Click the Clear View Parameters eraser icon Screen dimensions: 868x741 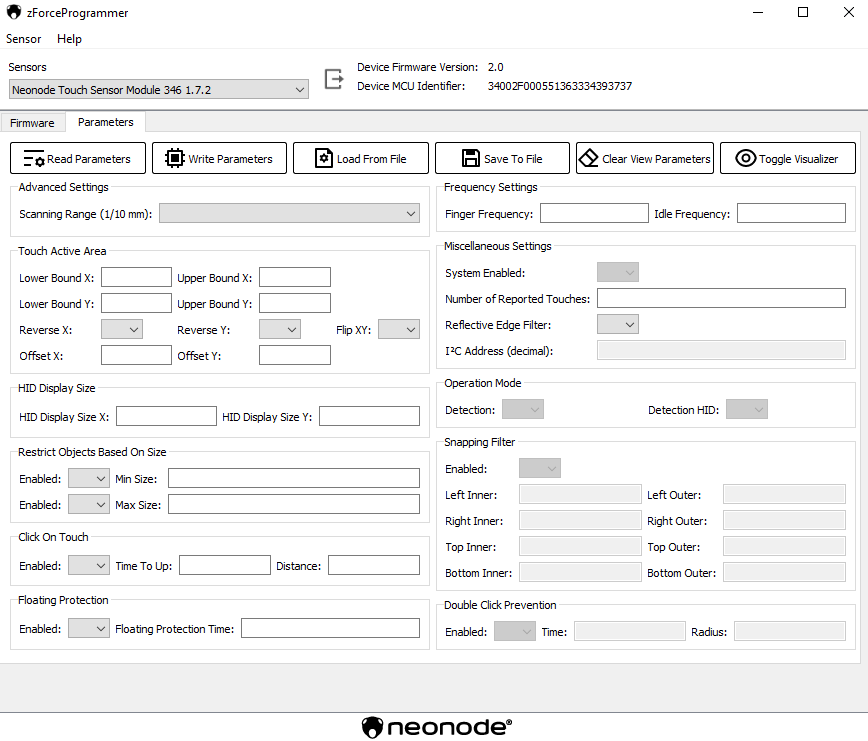pos(588,158)
